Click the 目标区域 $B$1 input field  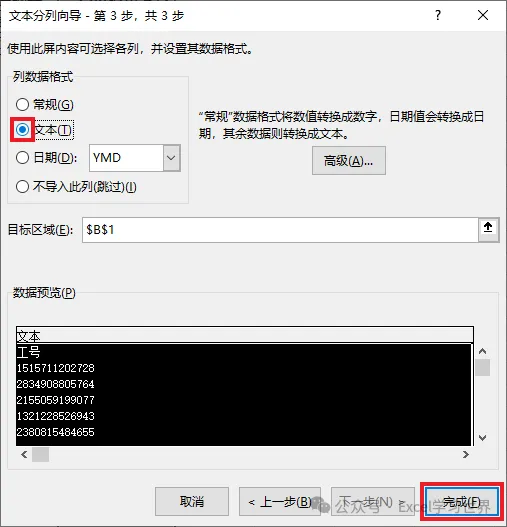coord(280,230)
